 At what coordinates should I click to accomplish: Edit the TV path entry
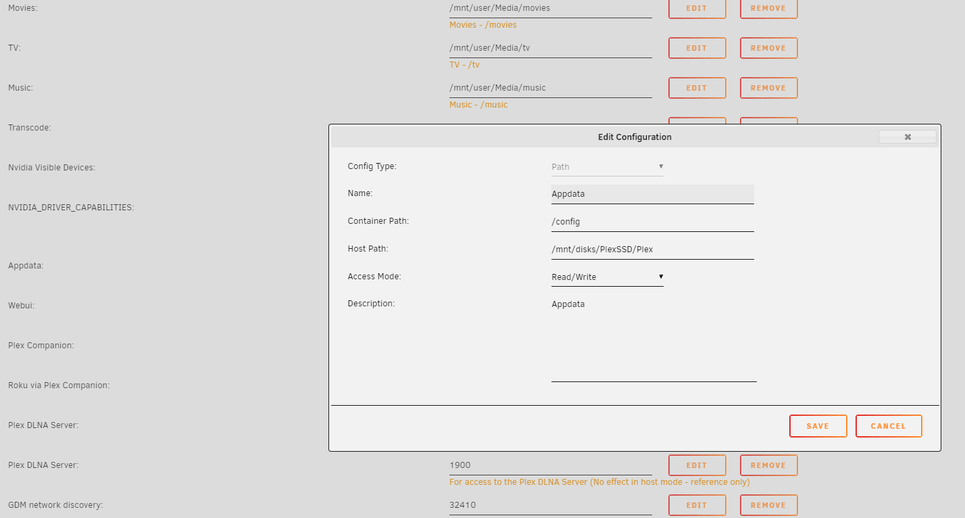[697, 48]
